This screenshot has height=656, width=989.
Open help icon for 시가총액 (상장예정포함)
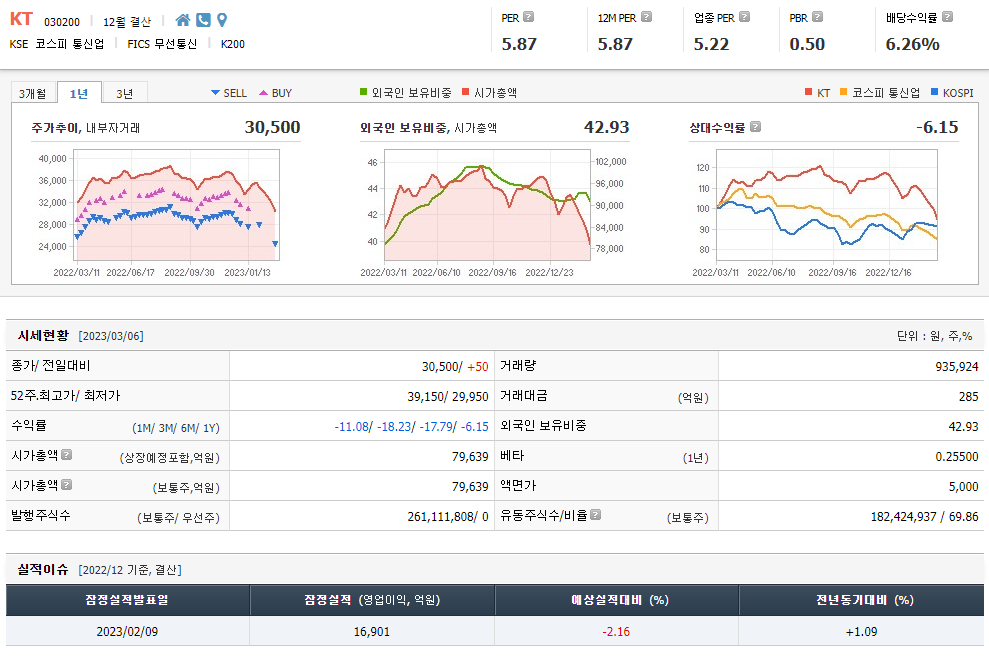67,455
